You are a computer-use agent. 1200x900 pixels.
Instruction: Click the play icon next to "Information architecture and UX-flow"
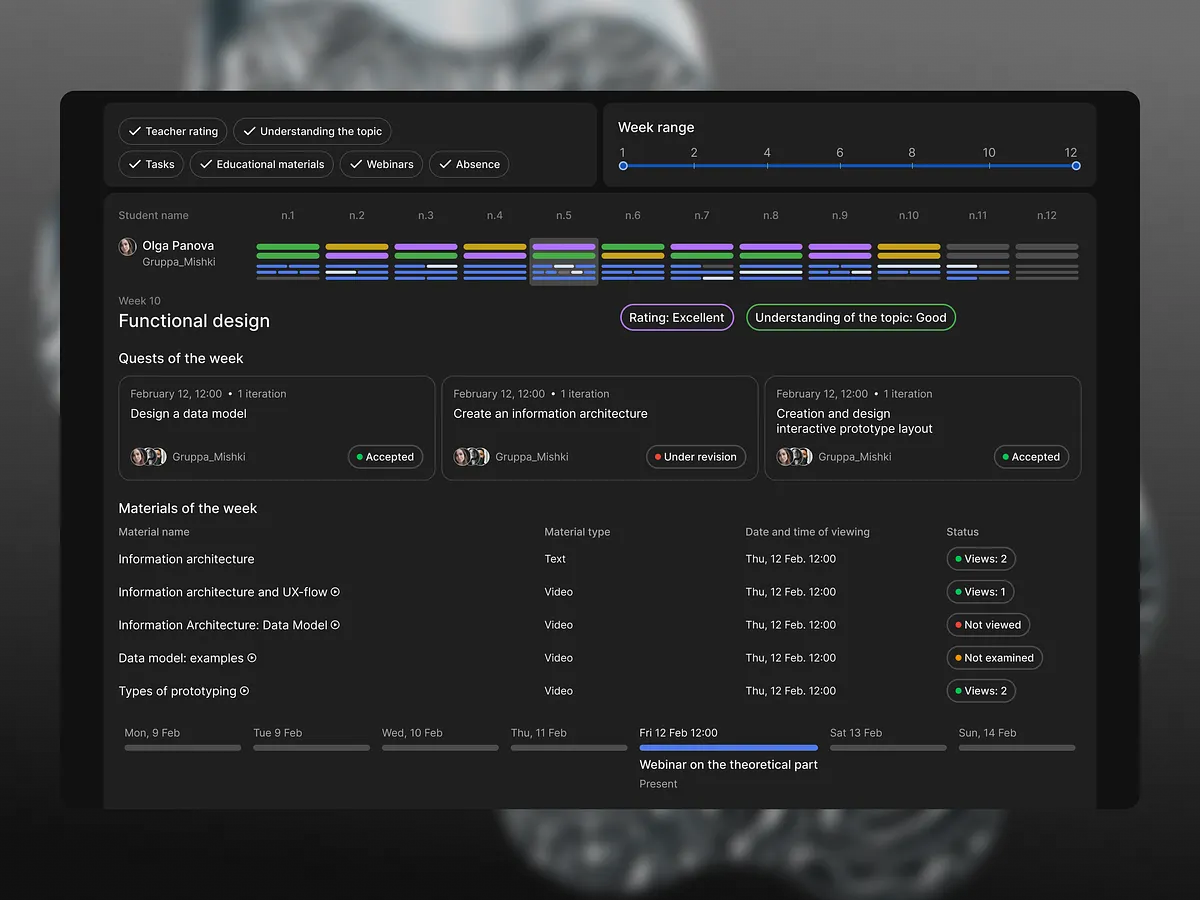click(x=334, y=591)
